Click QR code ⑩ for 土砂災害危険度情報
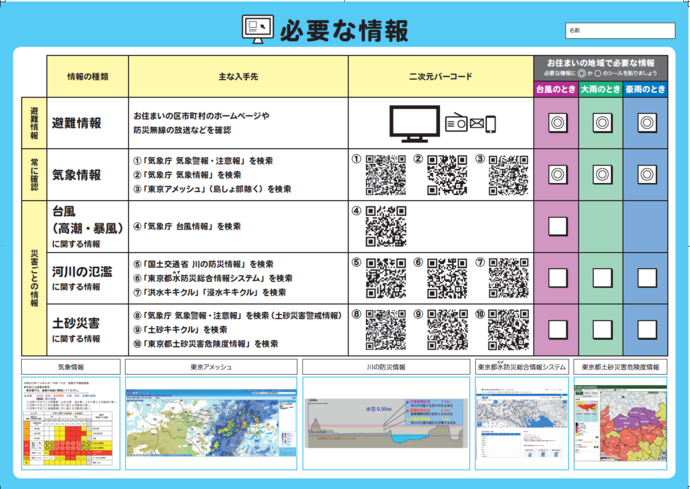 click(x=509, y=330)
